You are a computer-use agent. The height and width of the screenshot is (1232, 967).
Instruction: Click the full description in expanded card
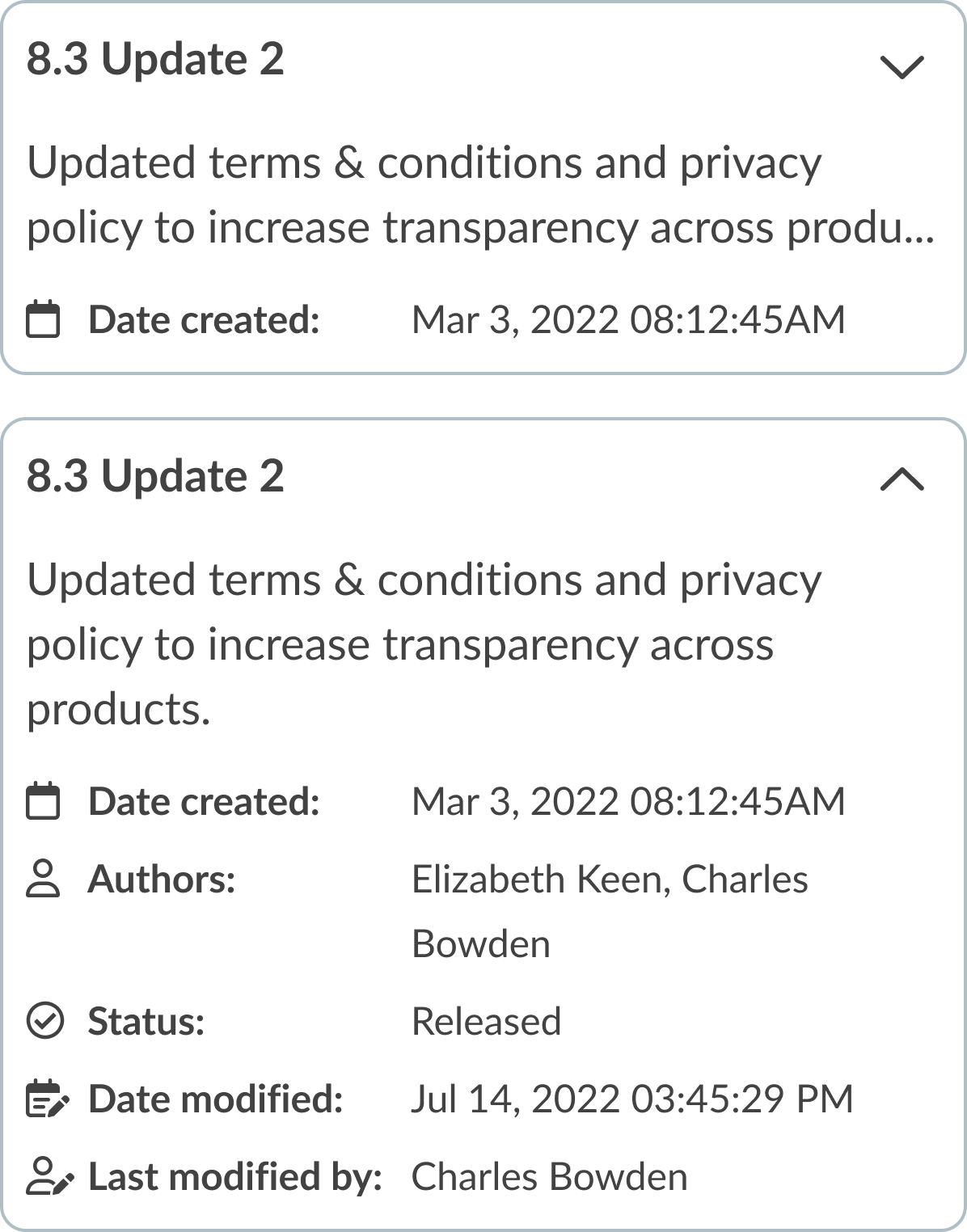pos(424,644)
